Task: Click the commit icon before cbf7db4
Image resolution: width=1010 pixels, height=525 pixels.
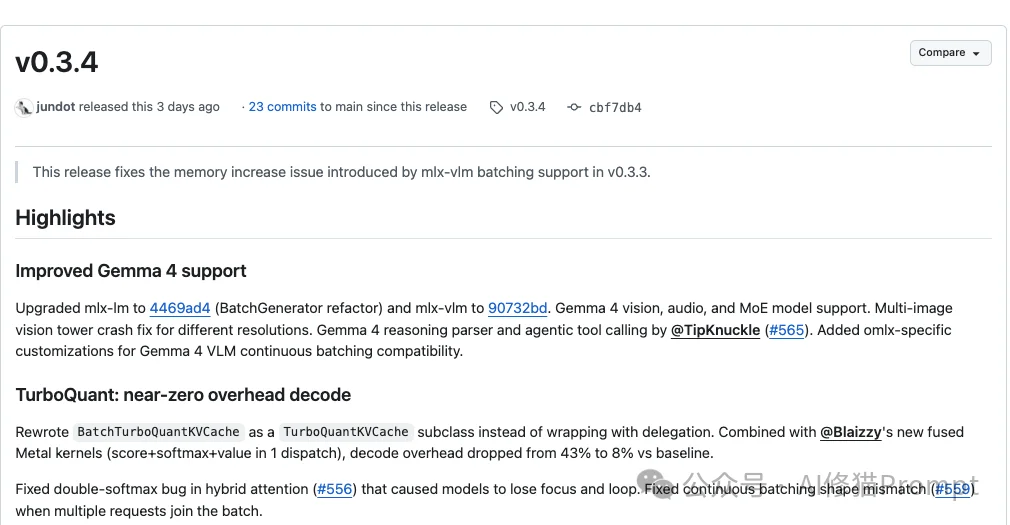Action: point(573,107)
